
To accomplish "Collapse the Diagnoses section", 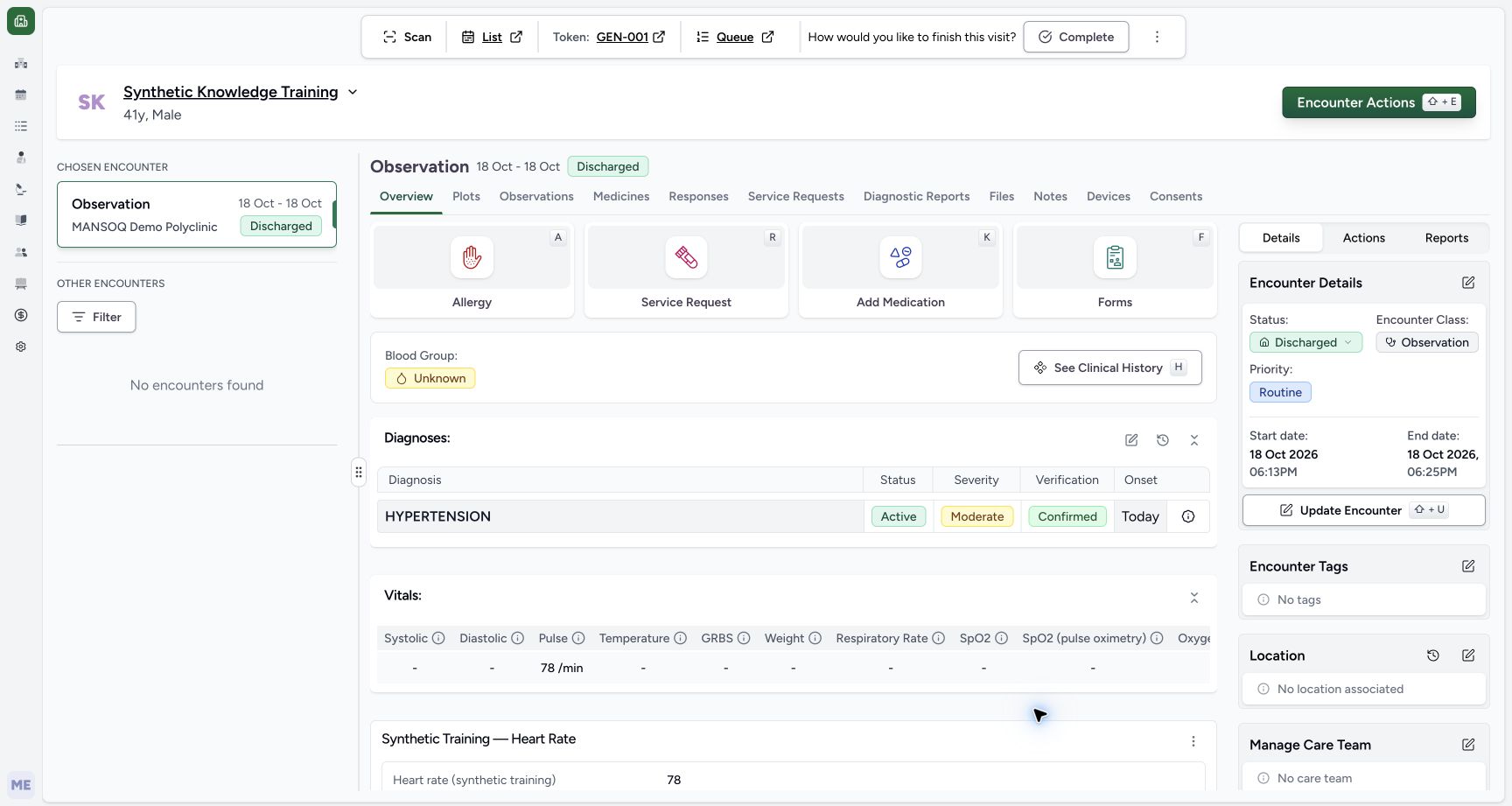I will pyautogui.click(x=1194, y=440).
